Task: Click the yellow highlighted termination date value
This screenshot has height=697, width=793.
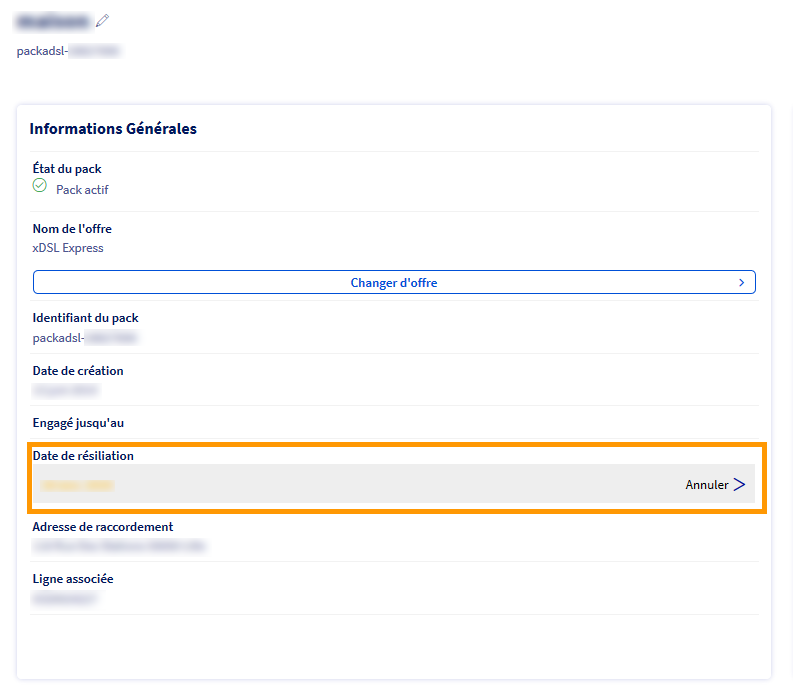Action: [x=77, y=485]
